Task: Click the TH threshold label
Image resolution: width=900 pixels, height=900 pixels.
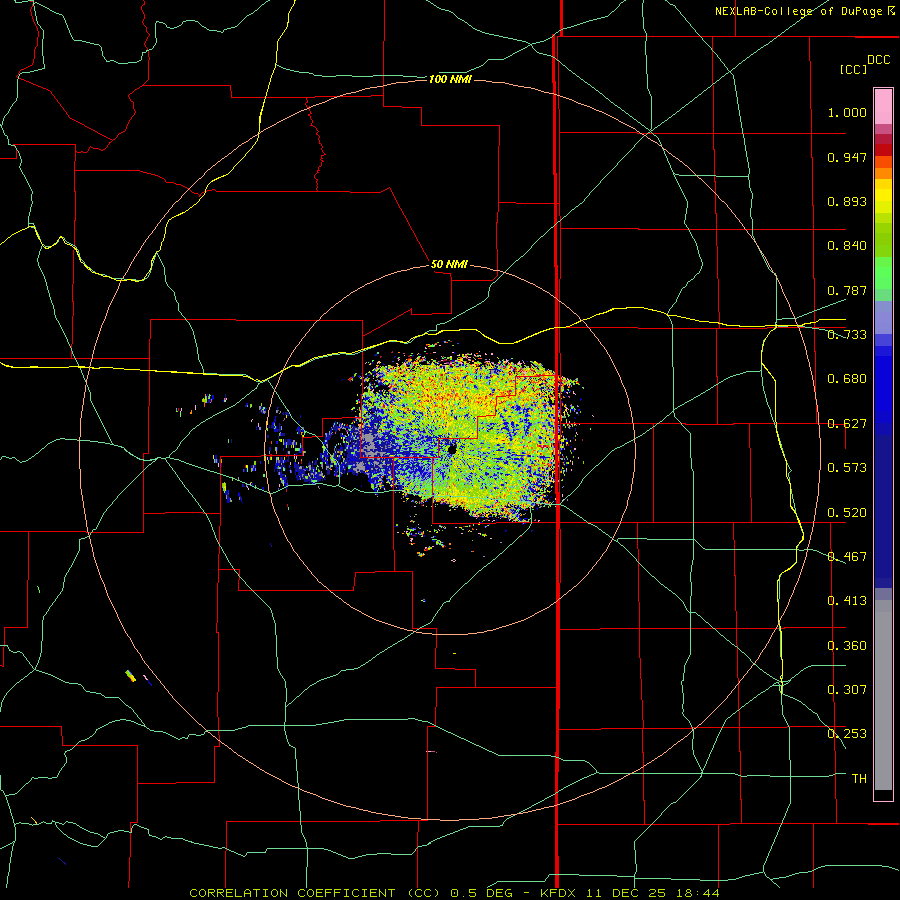Action: (x=859, y=779)
